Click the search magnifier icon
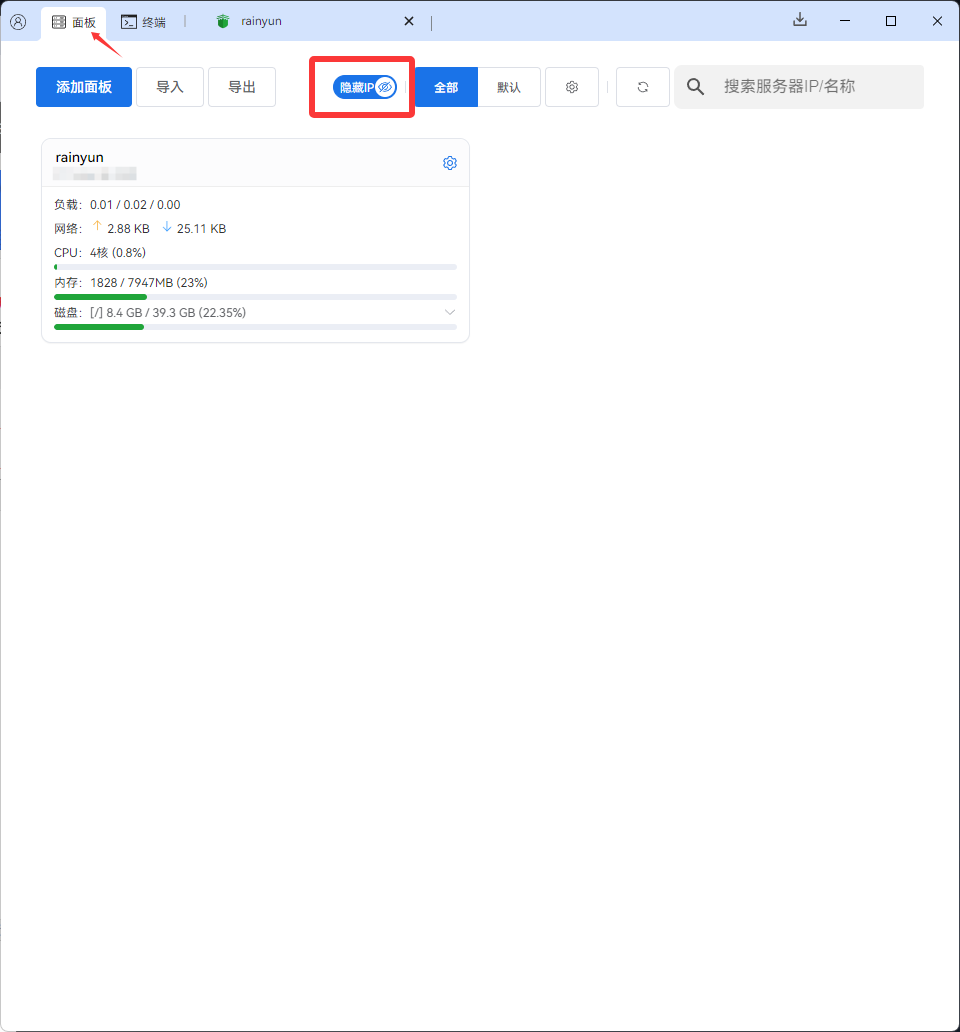This screenshot has width=960, height=1032. point(695,87)
